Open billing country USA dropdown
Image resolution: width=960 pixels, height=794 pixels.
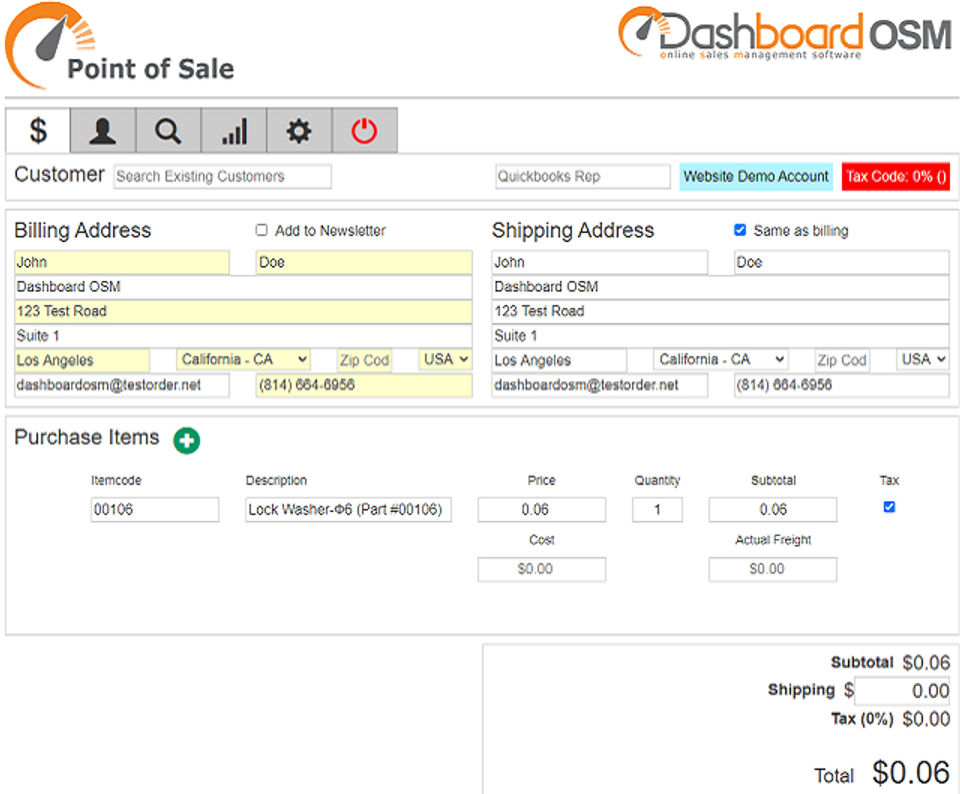(x=446, y=359)
